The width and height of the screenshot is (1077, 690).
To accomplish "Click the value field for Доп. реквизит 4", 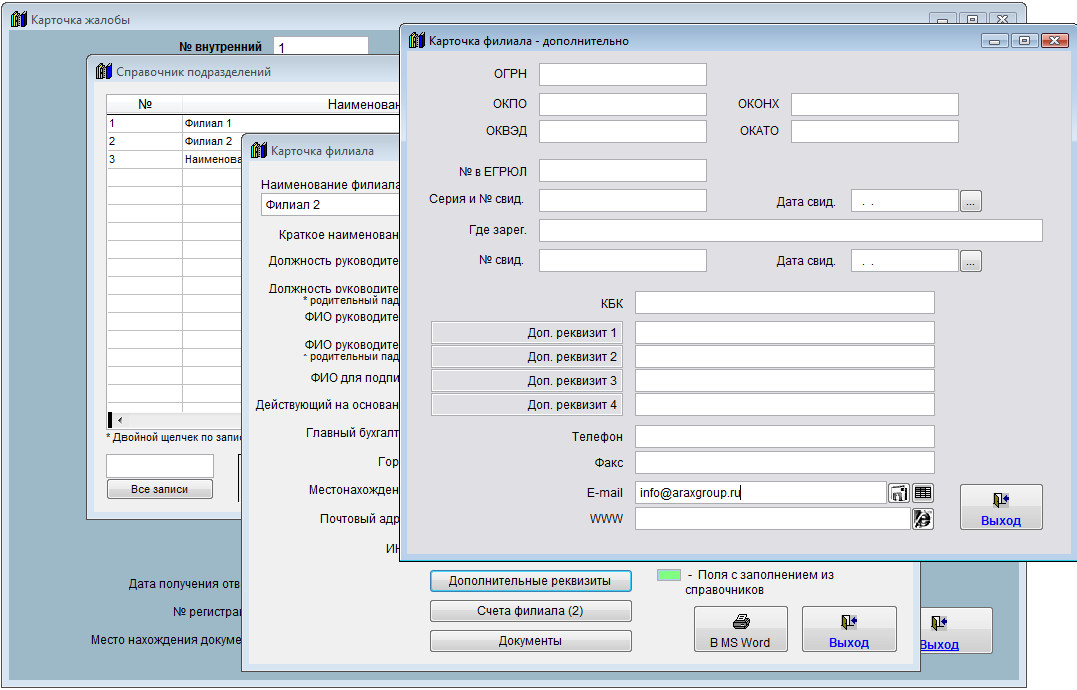I will tap(784, 404).
